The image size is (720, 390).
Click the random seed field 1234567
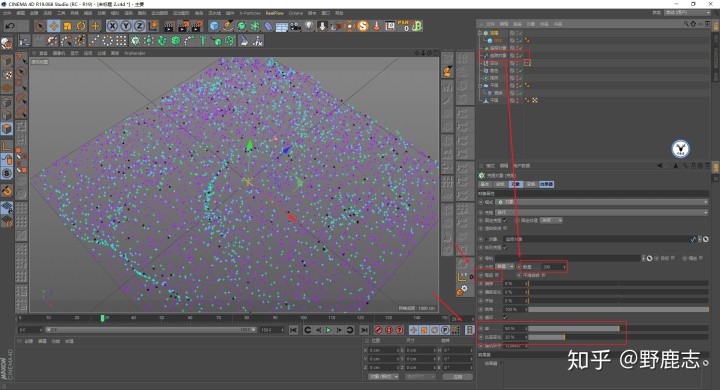point(515,345)
